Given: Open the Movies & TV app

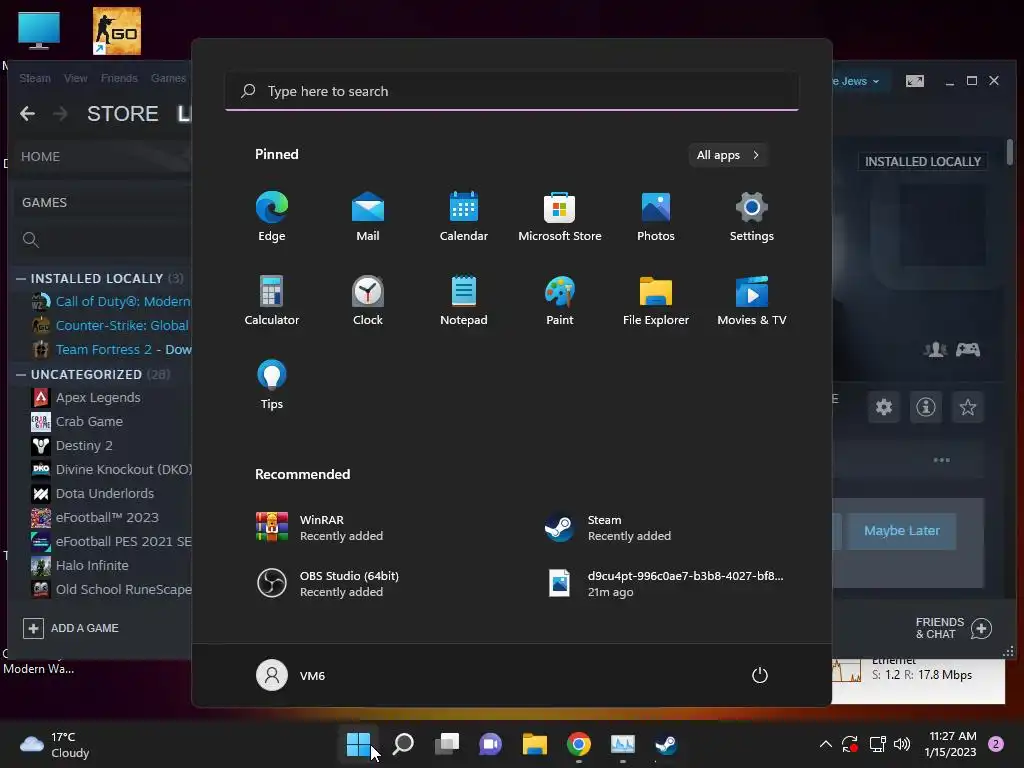Looking at the screenshot, I should click(752, 300).
